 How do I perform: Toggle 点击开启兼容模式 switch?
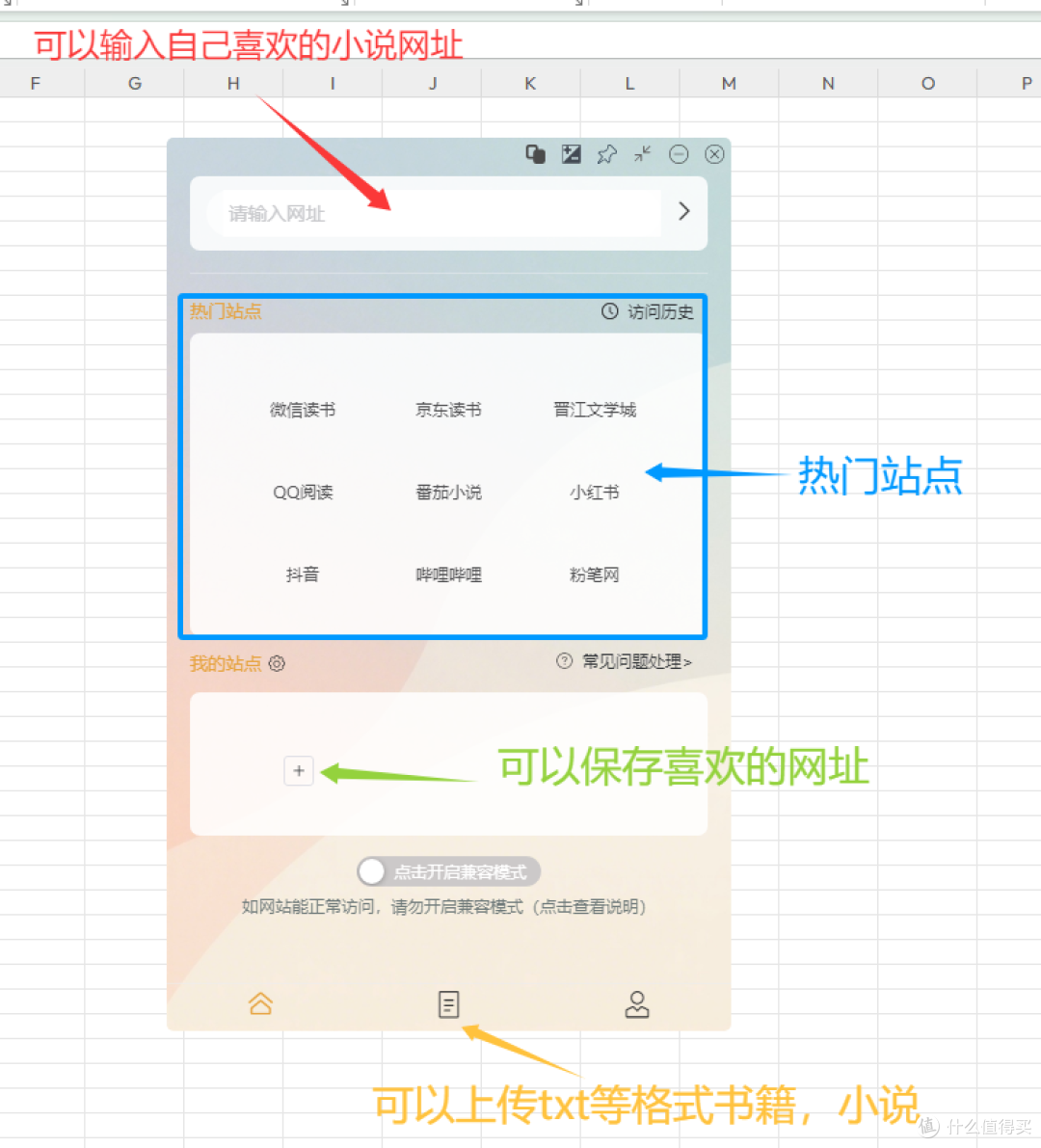(448, 871)
